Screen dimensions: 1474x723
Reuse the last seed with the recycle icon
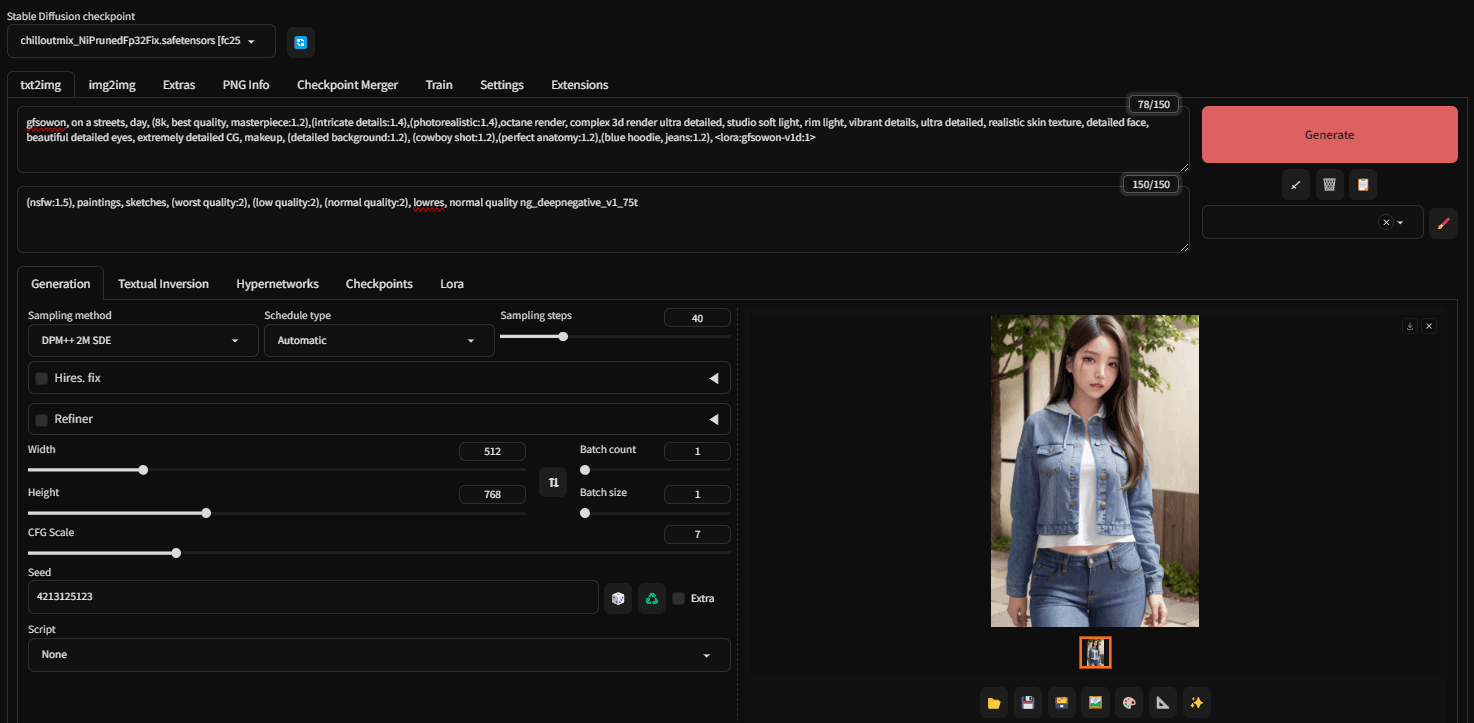click(652, 598)
